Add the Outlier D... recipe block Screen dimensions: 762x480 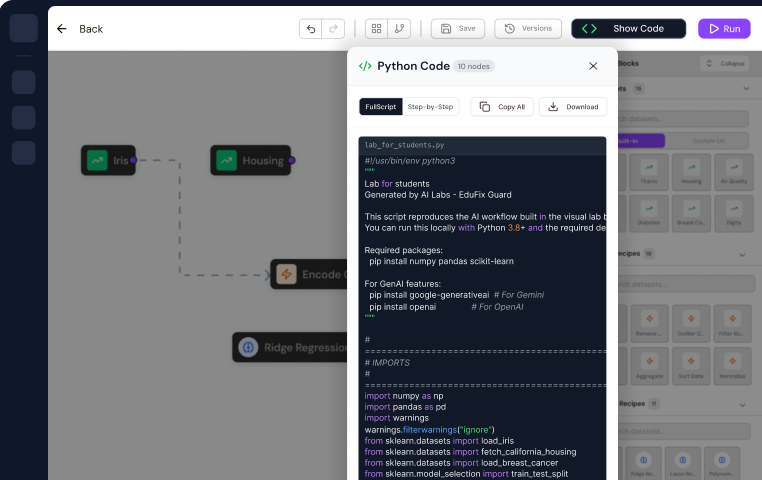691,324
